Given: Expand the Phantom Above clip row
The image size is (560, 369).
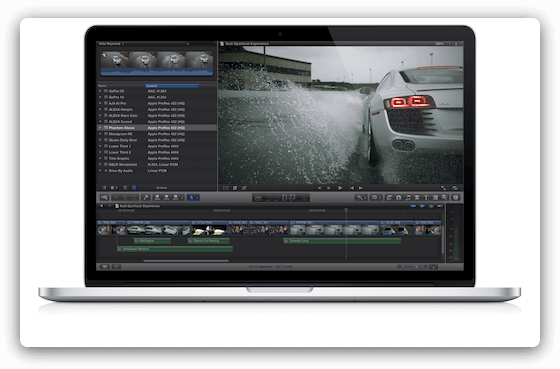Looking at the screenshot, I should 100,128.
